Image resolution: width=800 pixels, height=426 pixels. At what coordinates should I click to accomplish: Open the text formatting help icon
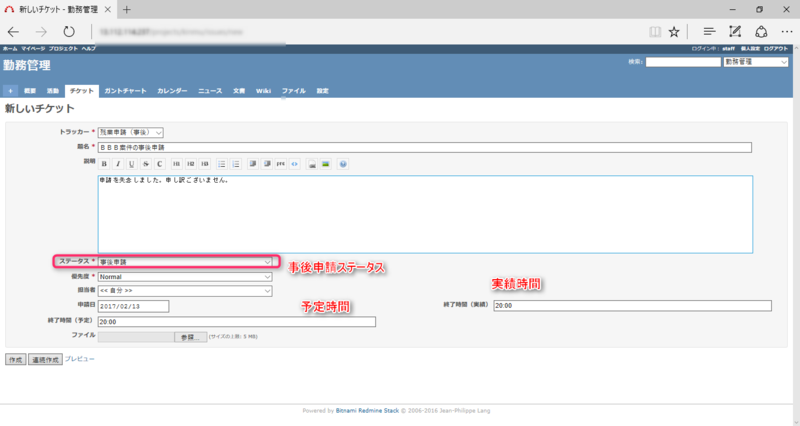343,164
